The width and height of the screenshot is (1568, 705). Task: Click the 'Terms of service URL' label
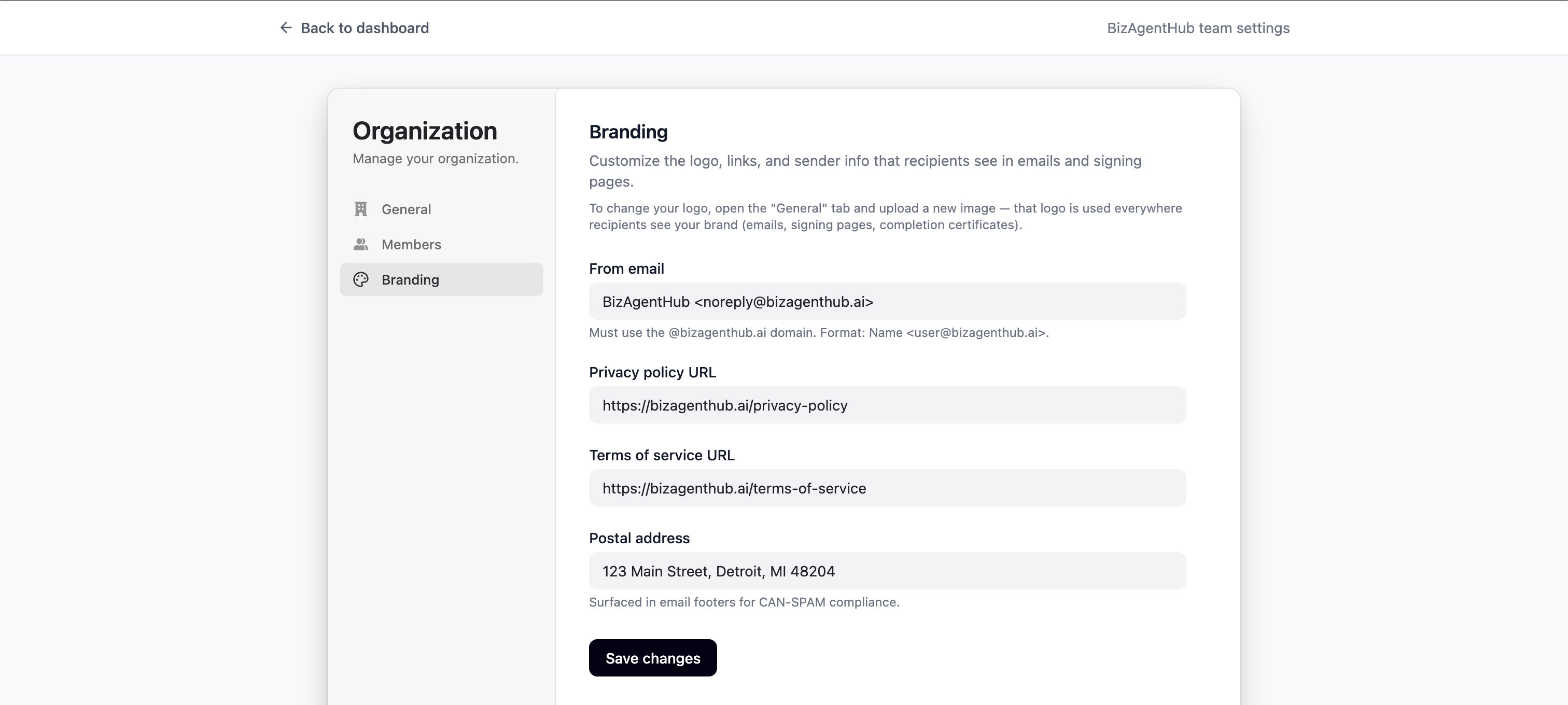point(662,455)
